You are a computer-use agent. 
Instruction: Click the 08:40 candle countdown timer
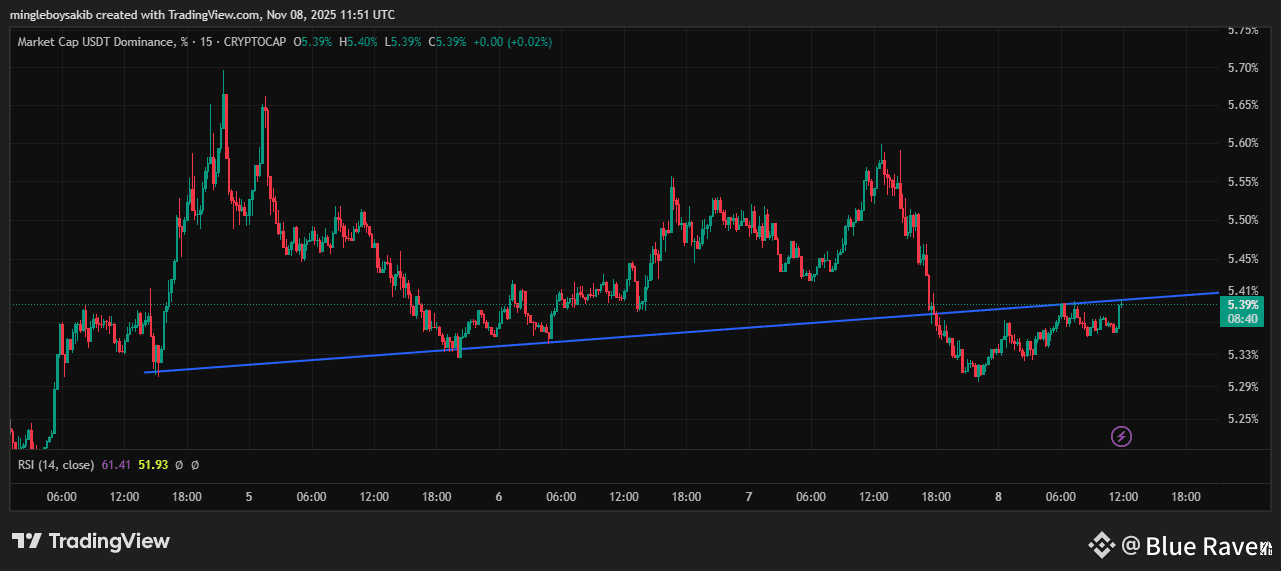tap(1242, 318)
